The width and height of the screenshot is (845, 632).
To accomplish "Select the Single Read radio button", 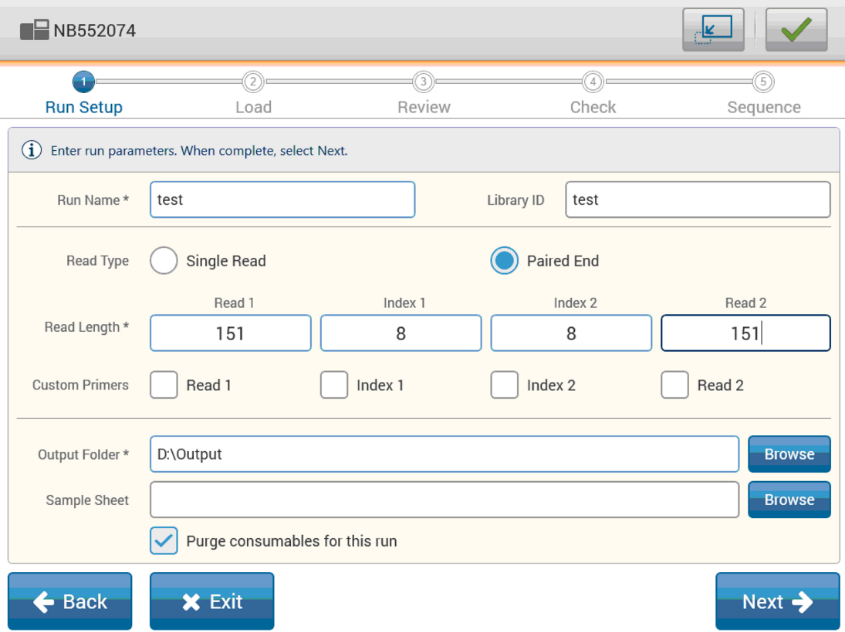I will 164,261.
